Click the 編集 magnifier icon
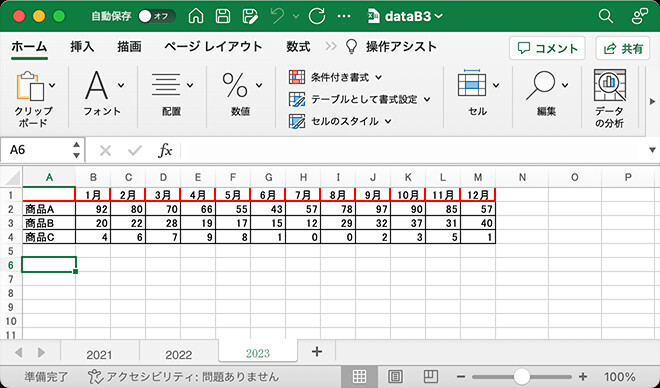 541,85
